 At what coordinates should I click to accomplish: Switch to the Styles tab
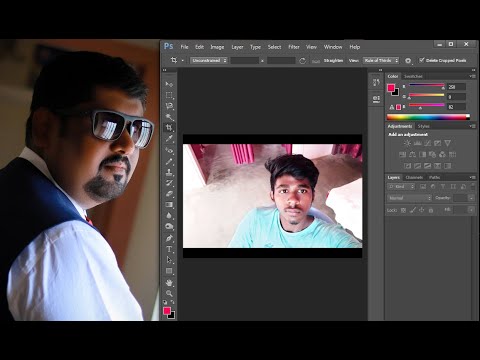[424, 126]
